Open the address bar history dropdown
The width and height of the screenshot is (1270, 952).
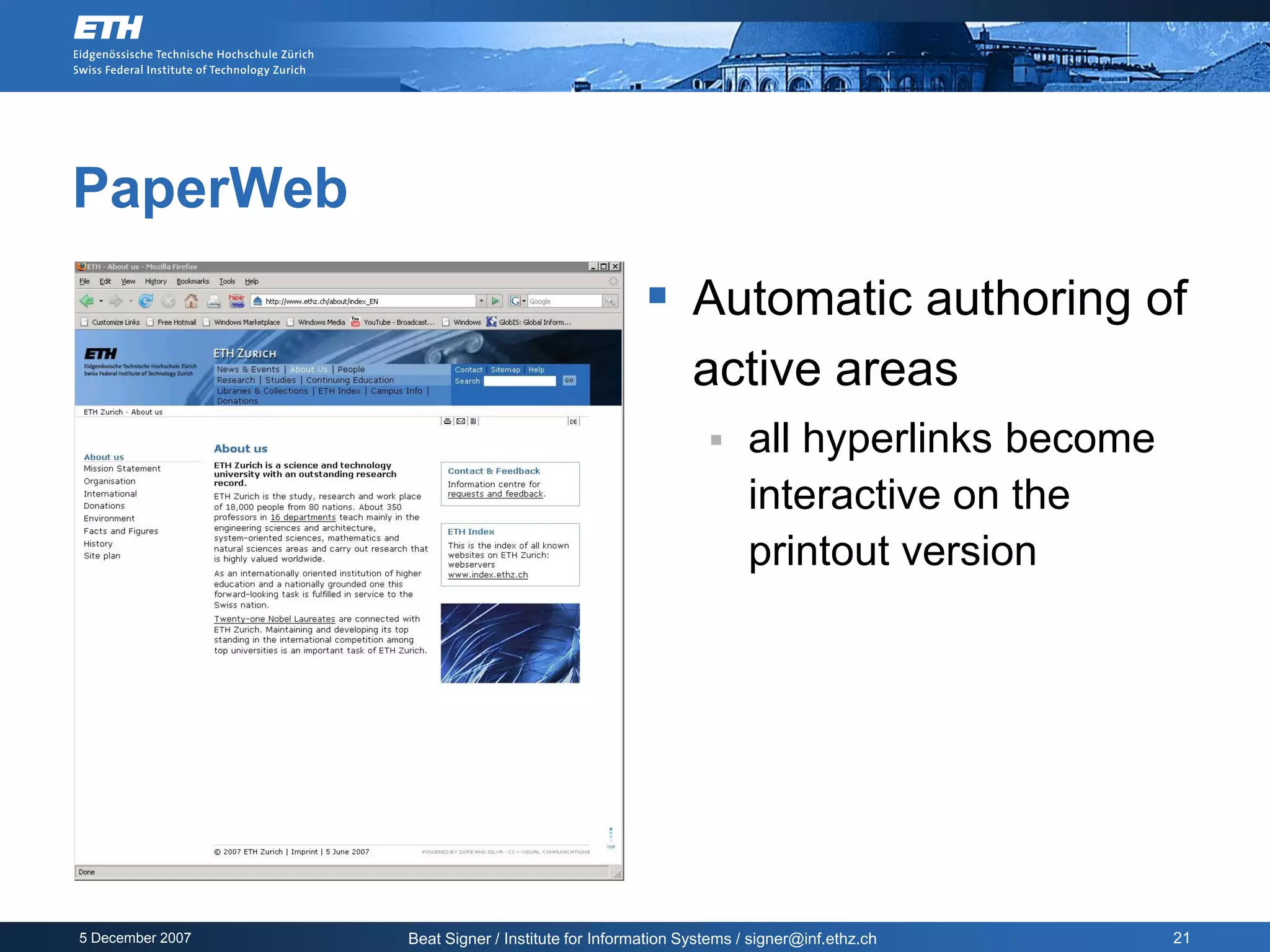481,301
